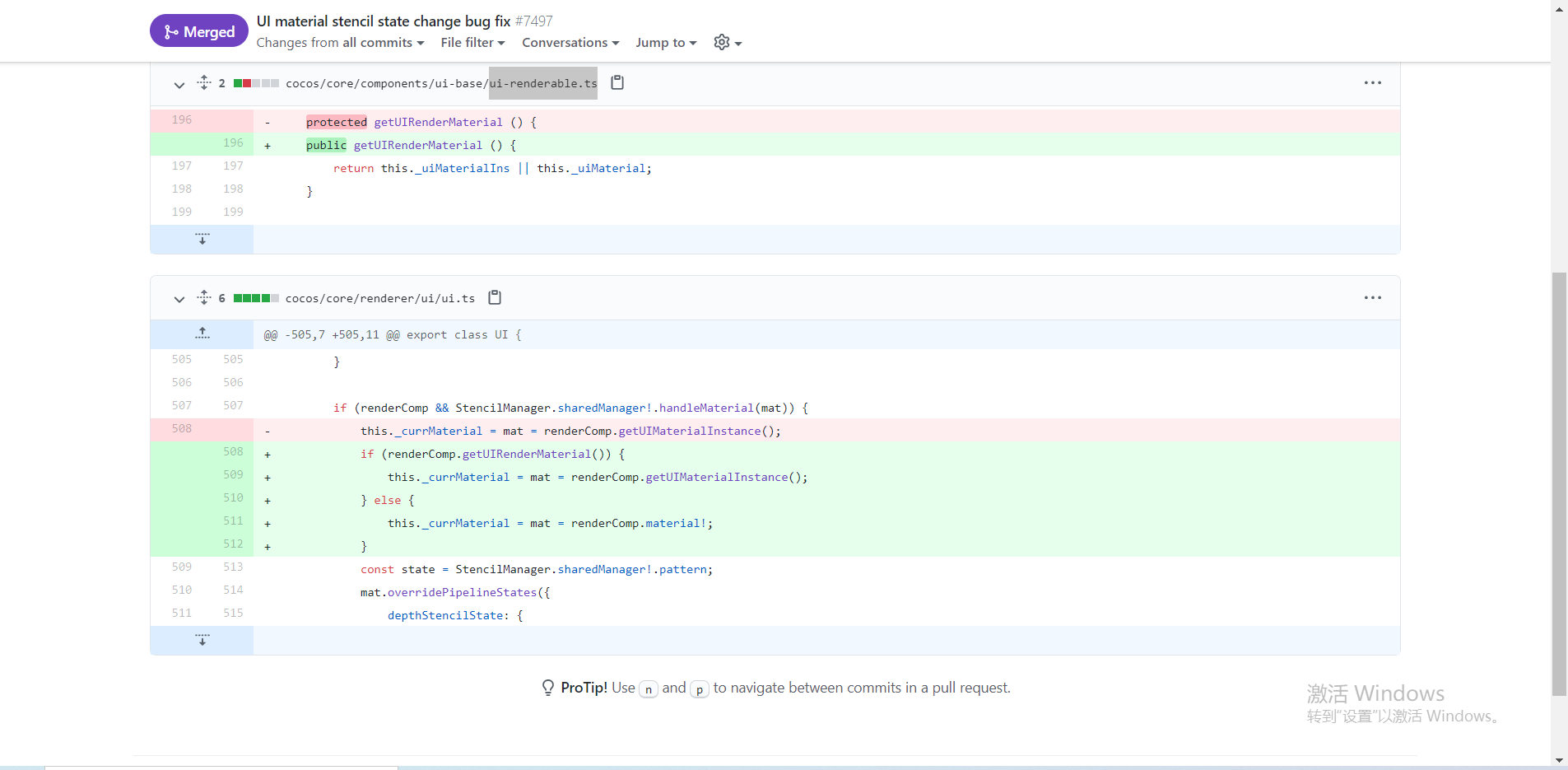Expand lines below line 199 in ui-renderable.ts
This screenshot has height=770, width=1568.
tap(202, 239)
